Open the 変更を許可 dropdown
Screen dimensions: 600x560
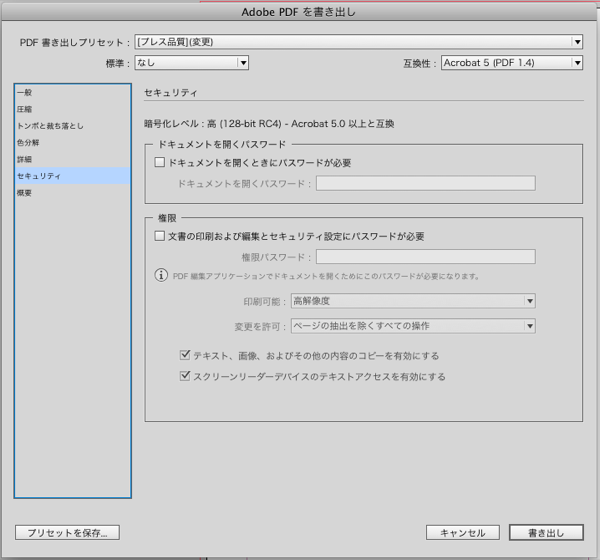[412, 326]
